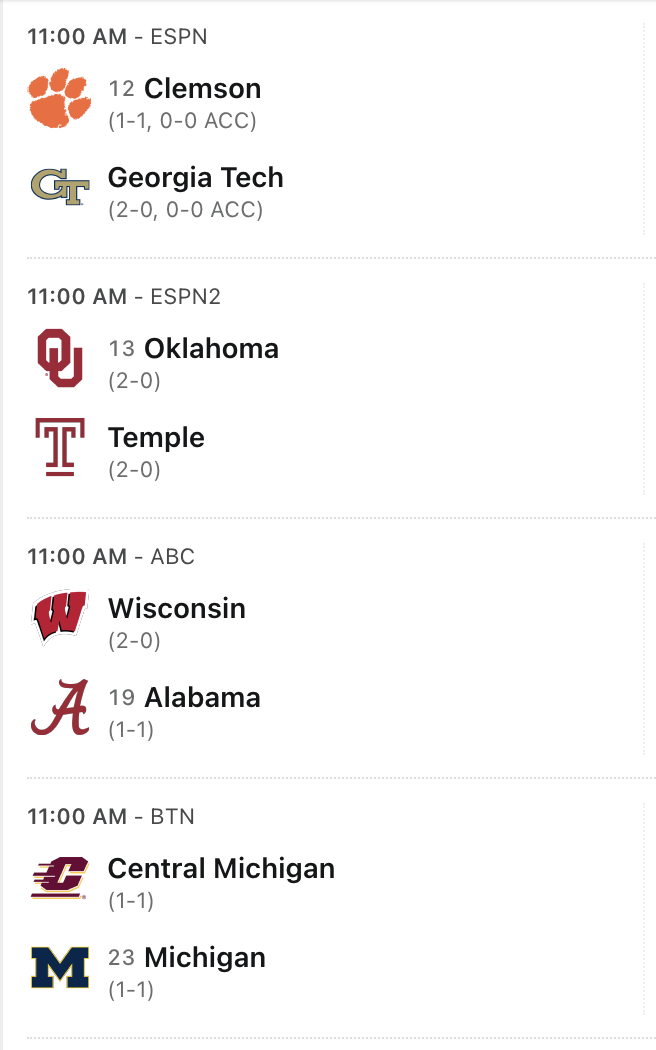The height and width of the screenshot is (1050, 656).
Task: Click the Georgia Tech GT logo
Action: click(59, 187)
